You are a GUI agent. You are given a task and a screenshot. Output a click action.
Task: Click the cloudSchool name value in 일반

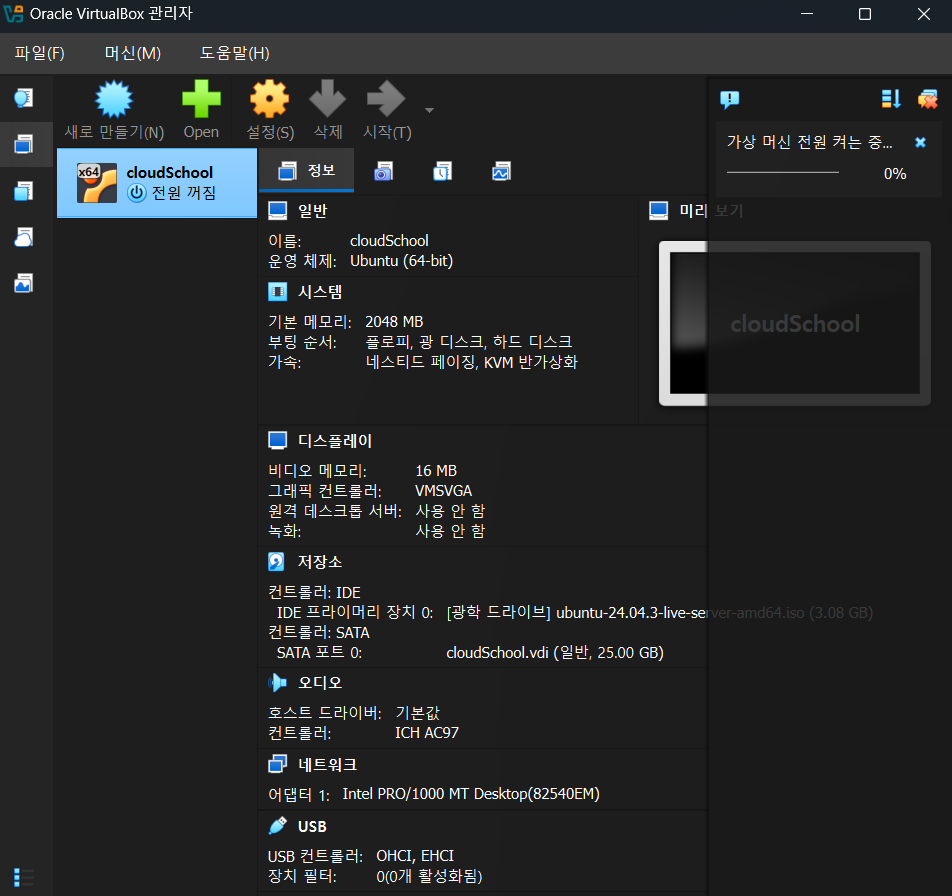tap(389, 241)
